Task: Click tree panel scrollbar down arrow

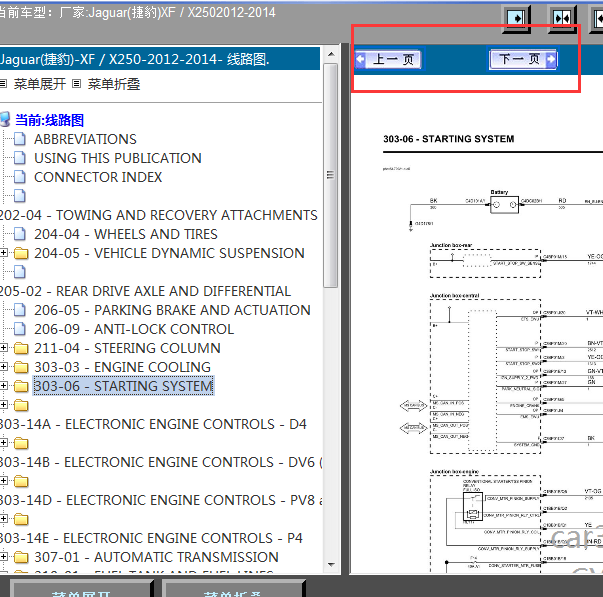Action: 331,565
